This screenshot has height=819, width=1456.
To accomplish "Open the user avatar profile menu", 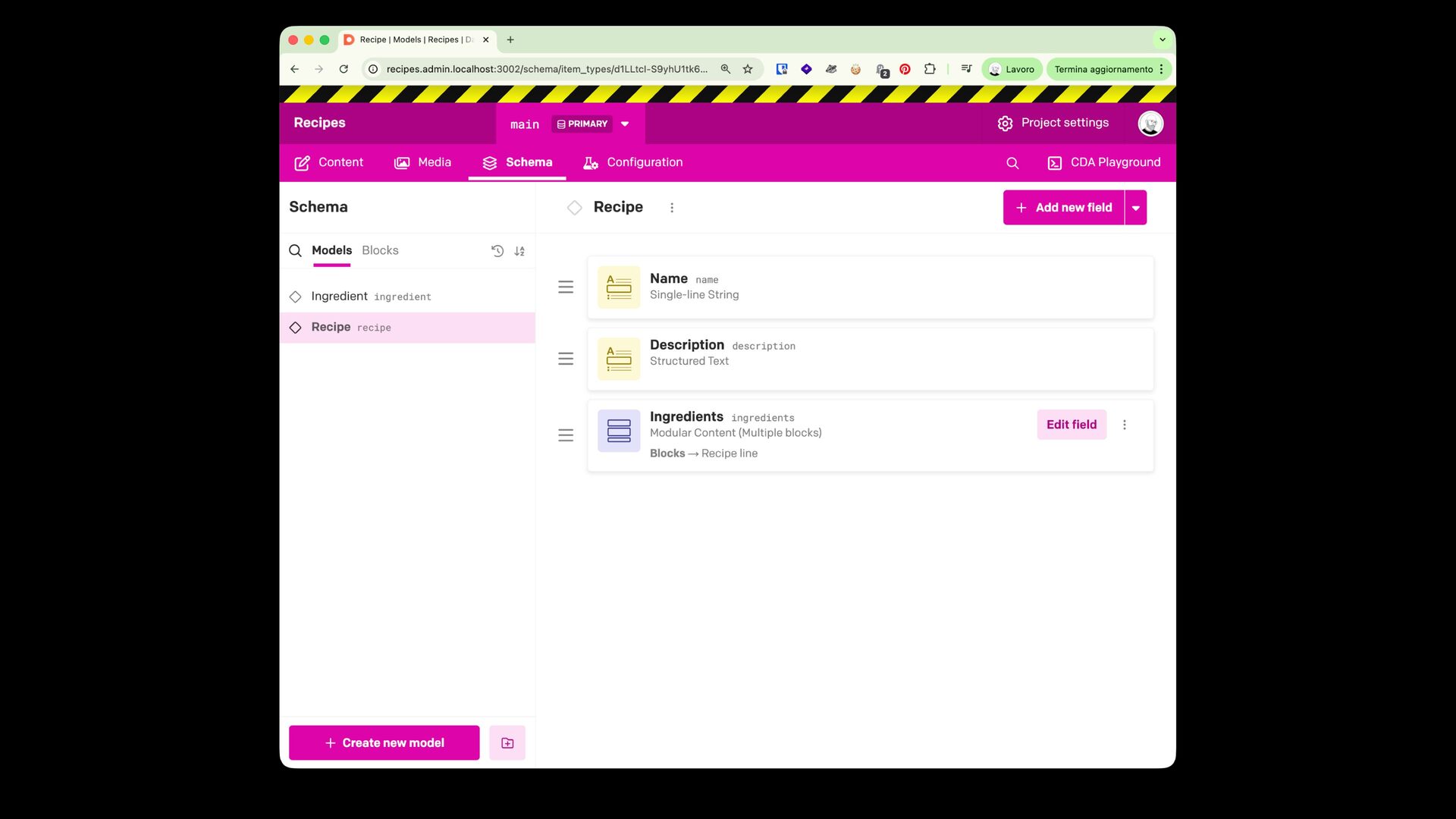I will [1150, 124].
